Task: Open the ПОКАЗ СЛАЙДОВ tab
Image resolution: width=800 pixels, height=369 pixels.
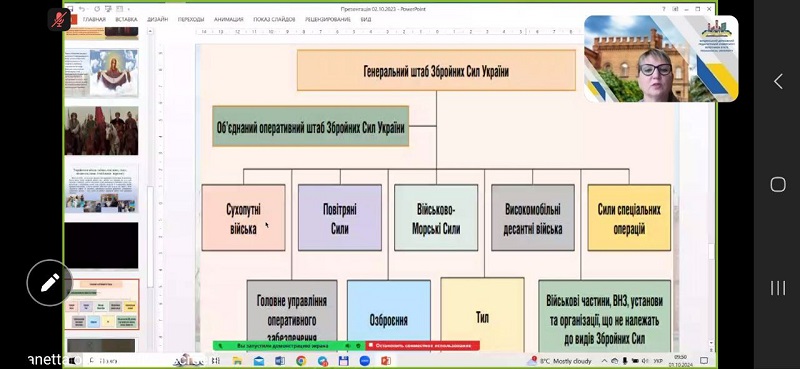Action: pos(274,19)
